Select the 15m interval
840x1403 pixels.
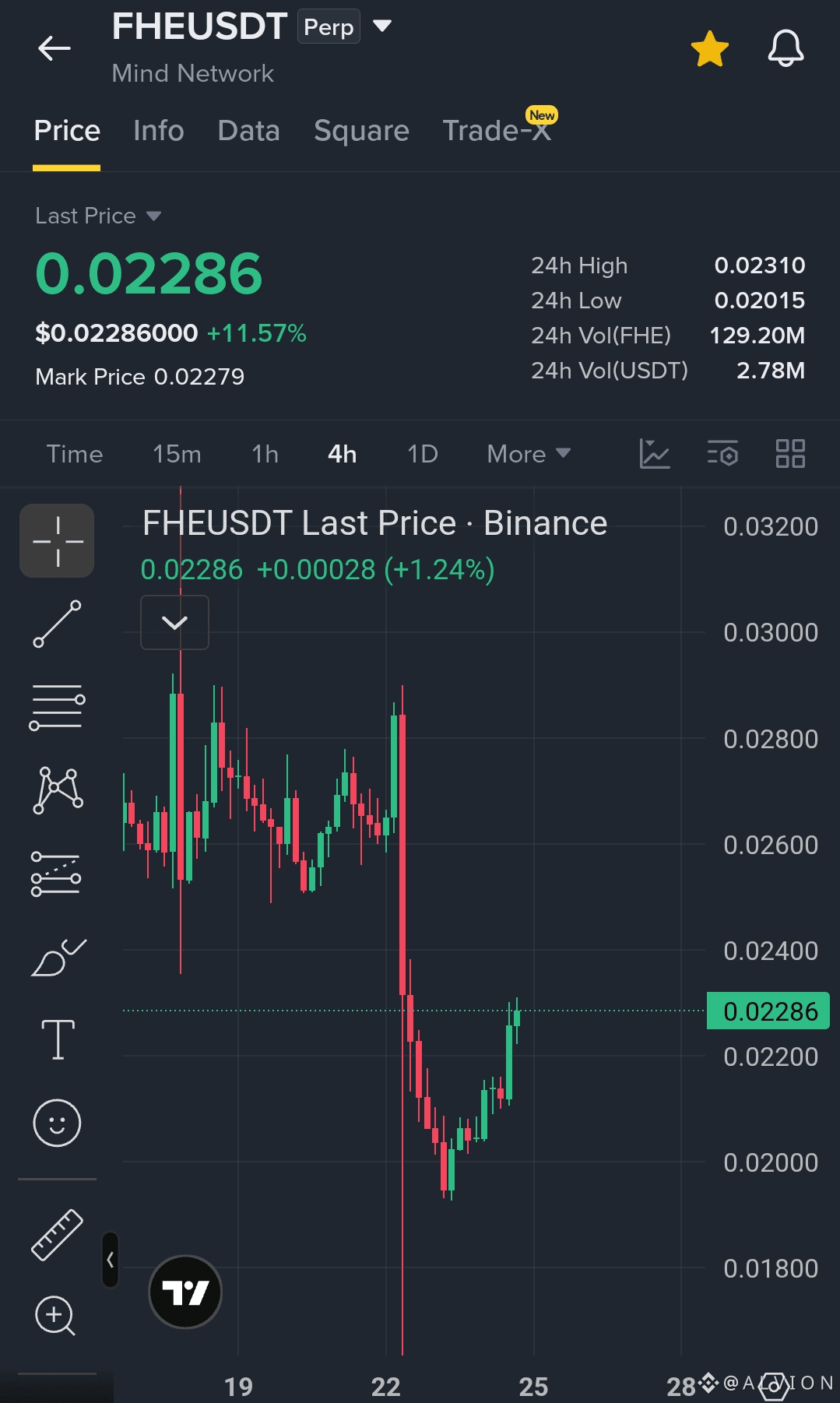(x=177, y=454)
